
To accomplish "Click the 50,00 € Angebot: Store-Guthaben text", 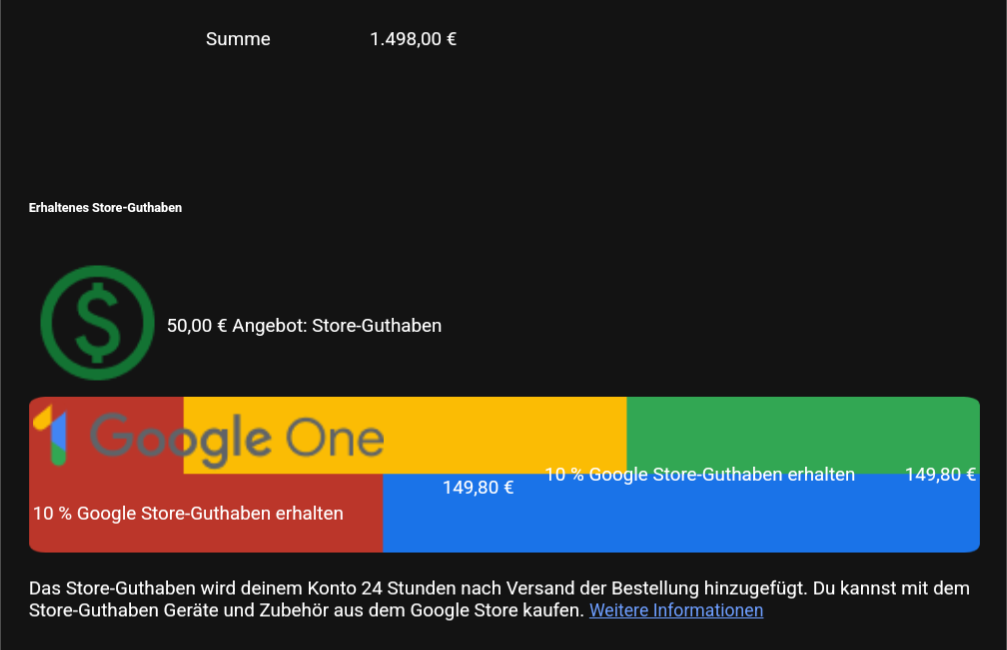I will pyautogui.click(x=304, y=326).
